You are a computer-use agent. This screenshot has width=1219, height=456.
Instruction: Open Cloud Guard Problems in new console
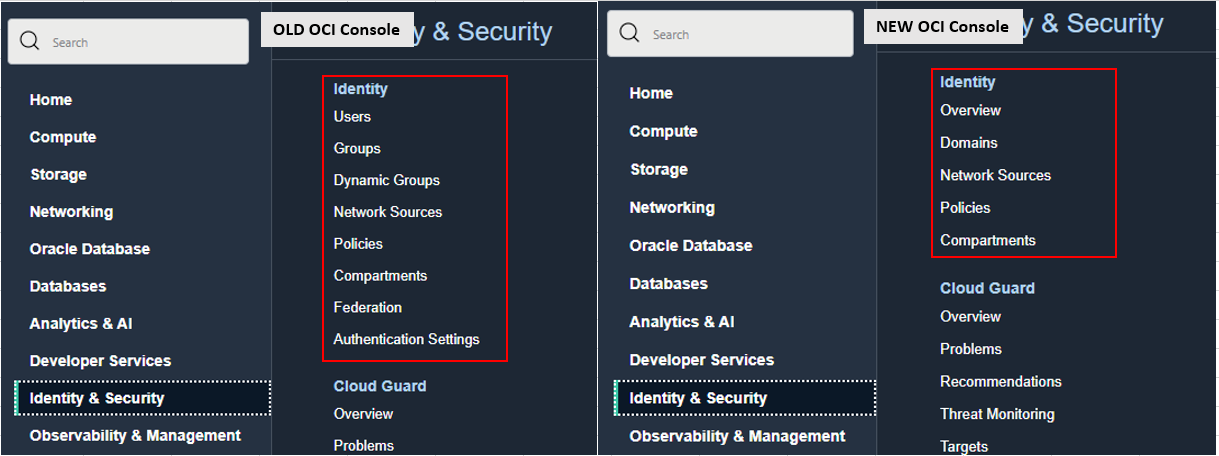coord(971,349)
